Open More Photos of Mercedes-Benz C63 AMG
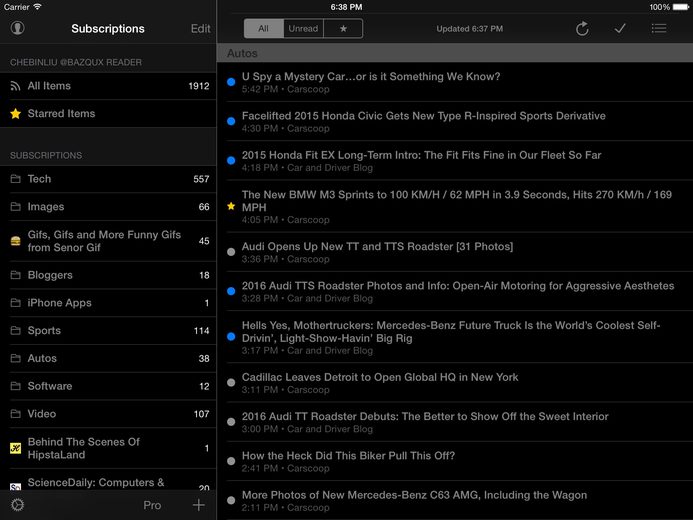 [455, 500]
